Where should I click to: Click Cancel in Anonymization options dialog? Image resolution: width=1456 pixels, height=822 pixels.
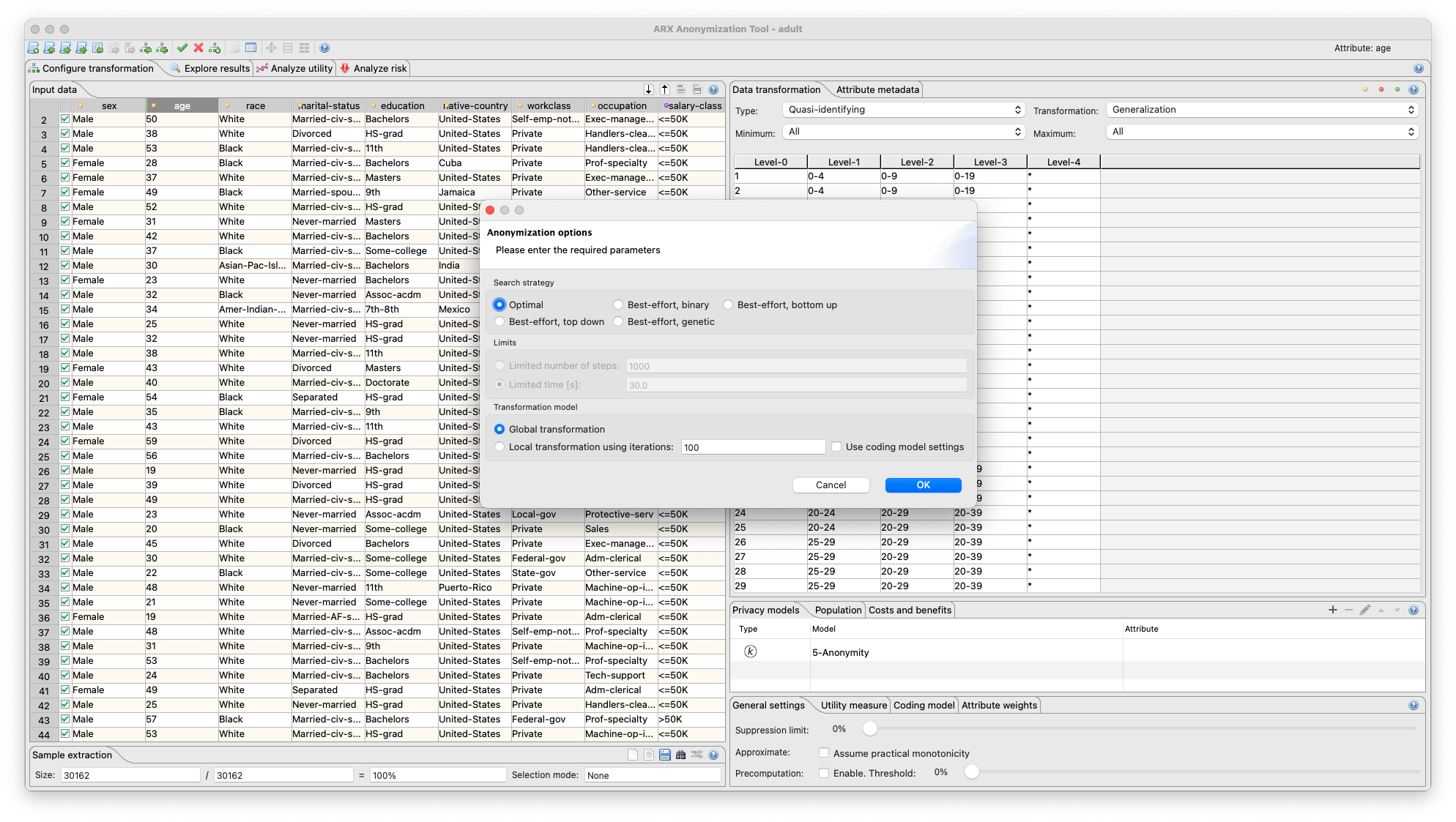[831, 485]
